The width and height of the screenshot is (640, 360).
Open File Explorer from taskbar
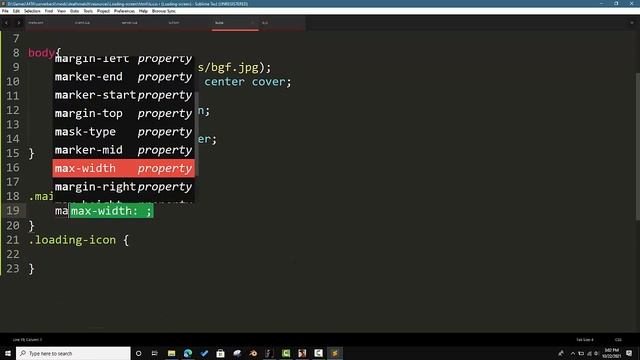171,353
